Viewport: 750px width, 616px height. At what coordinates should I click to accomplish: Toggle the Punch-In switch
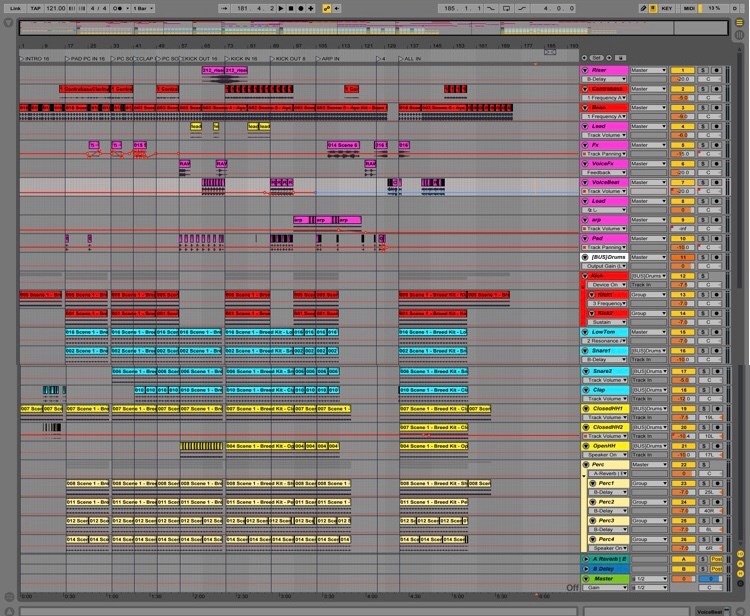[491, 8]
